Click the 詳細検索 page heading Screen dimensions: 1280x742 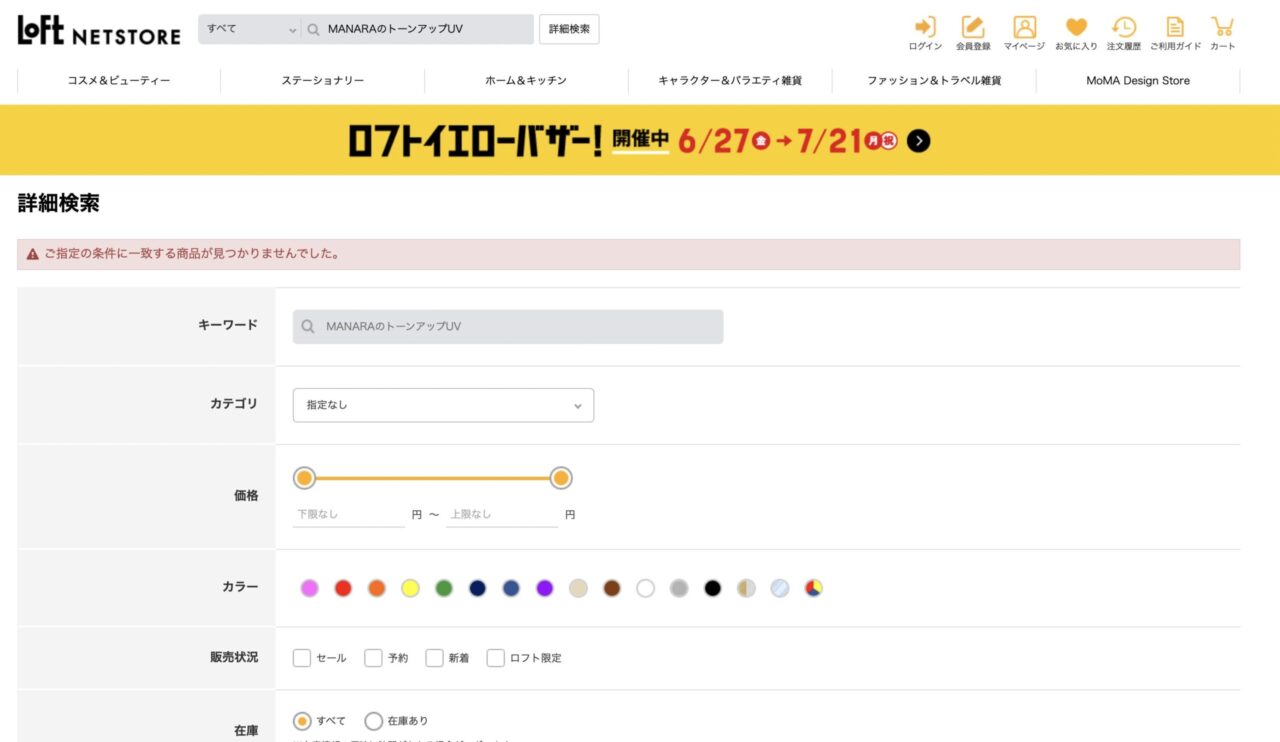point(59,204)
